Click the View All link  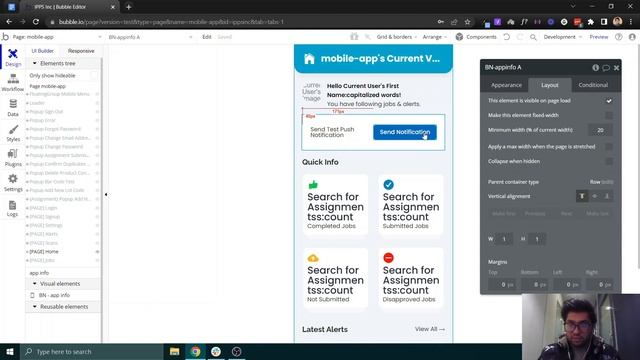pyautogui.click(x=430, y=329)
